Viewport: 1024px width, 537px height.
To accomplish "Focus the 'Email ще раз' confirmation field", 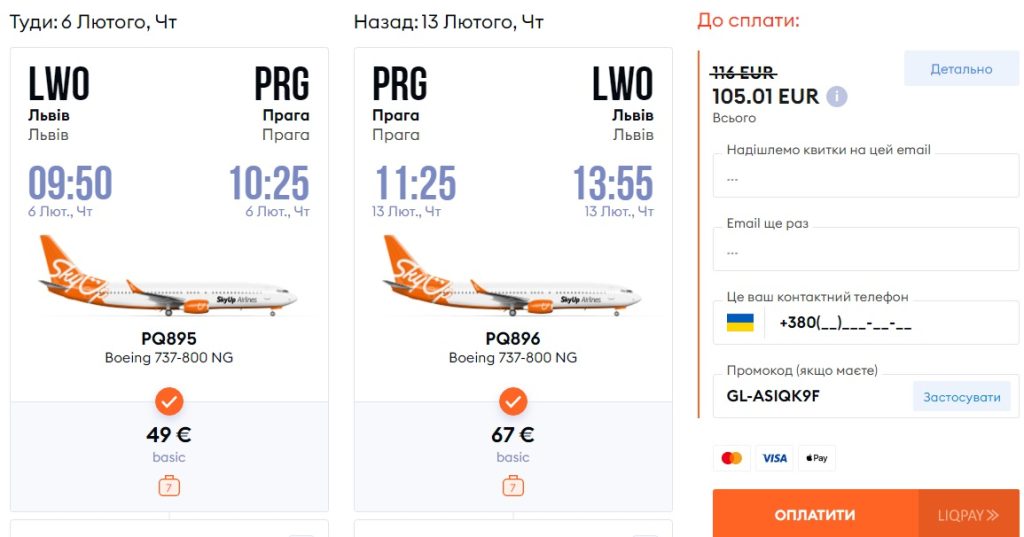I will click(865, 252).
